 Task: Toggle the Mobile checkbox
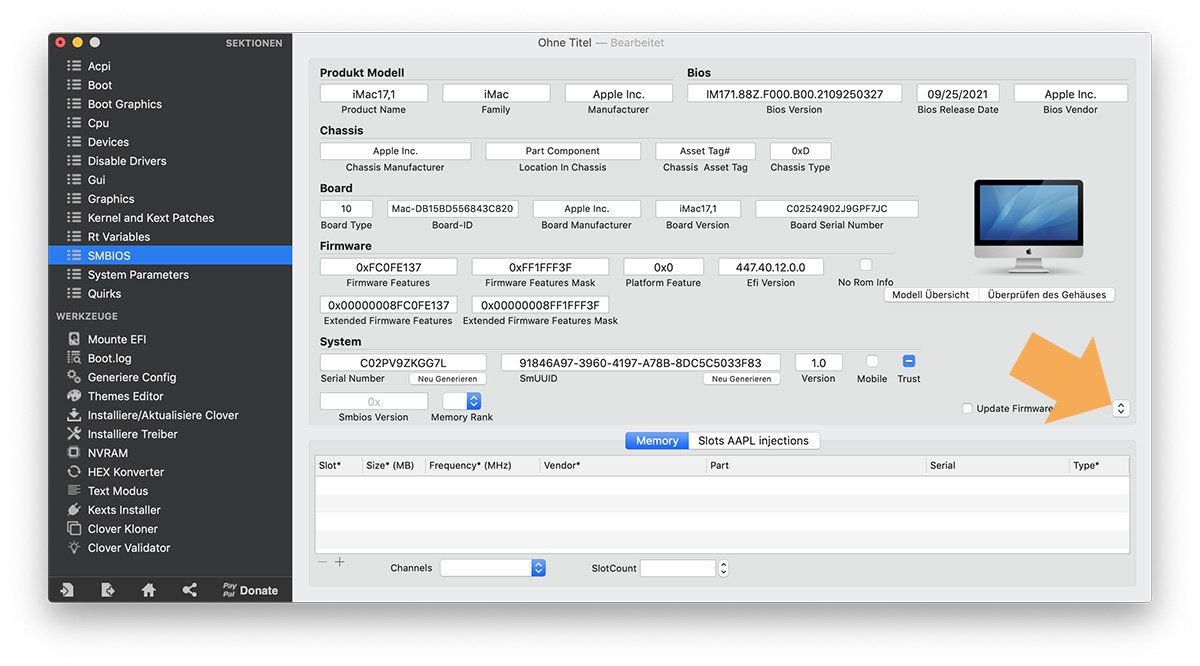tap(872, 361)
